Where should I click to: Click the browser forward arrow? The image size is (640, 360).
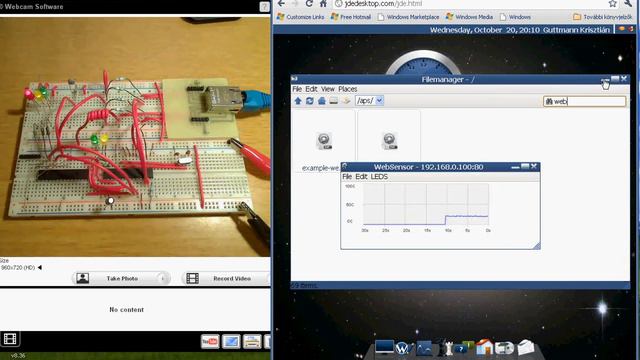295,4
